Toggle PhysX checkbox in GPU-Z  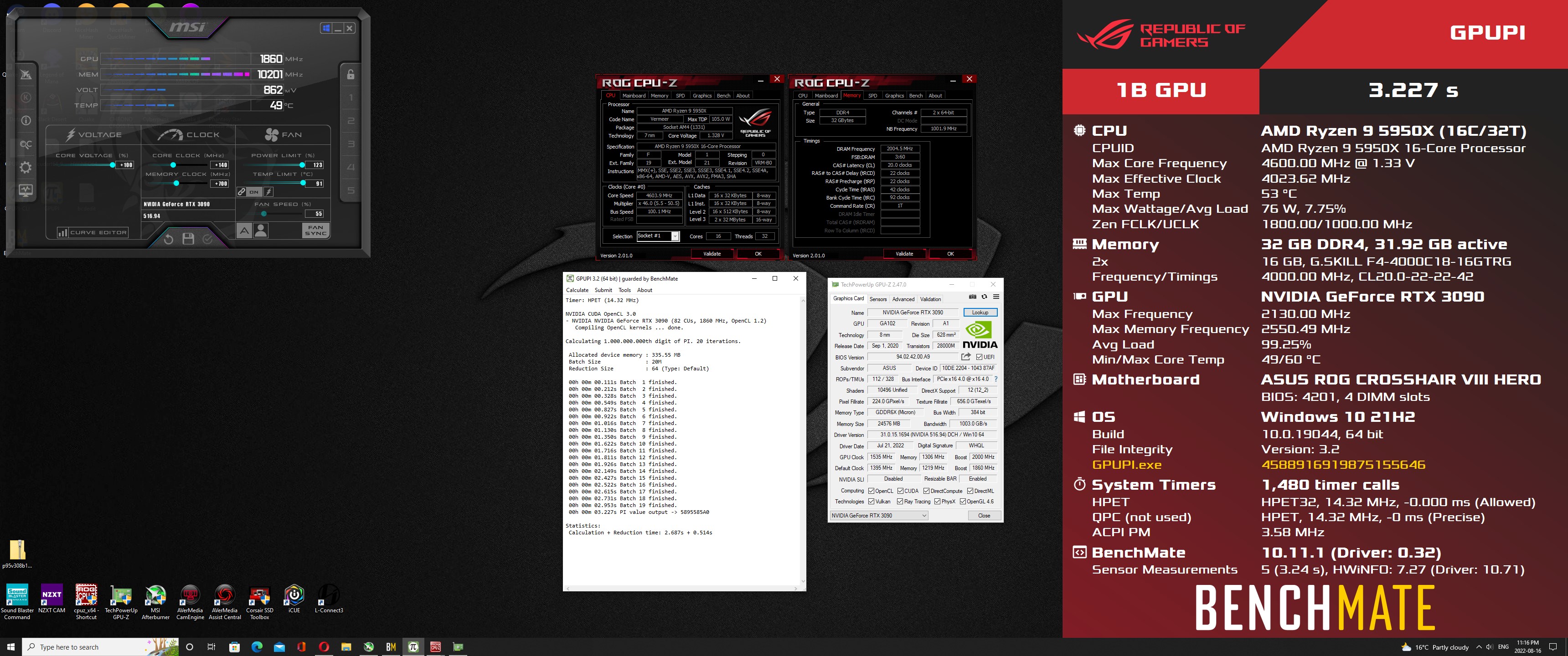[938, 502]
